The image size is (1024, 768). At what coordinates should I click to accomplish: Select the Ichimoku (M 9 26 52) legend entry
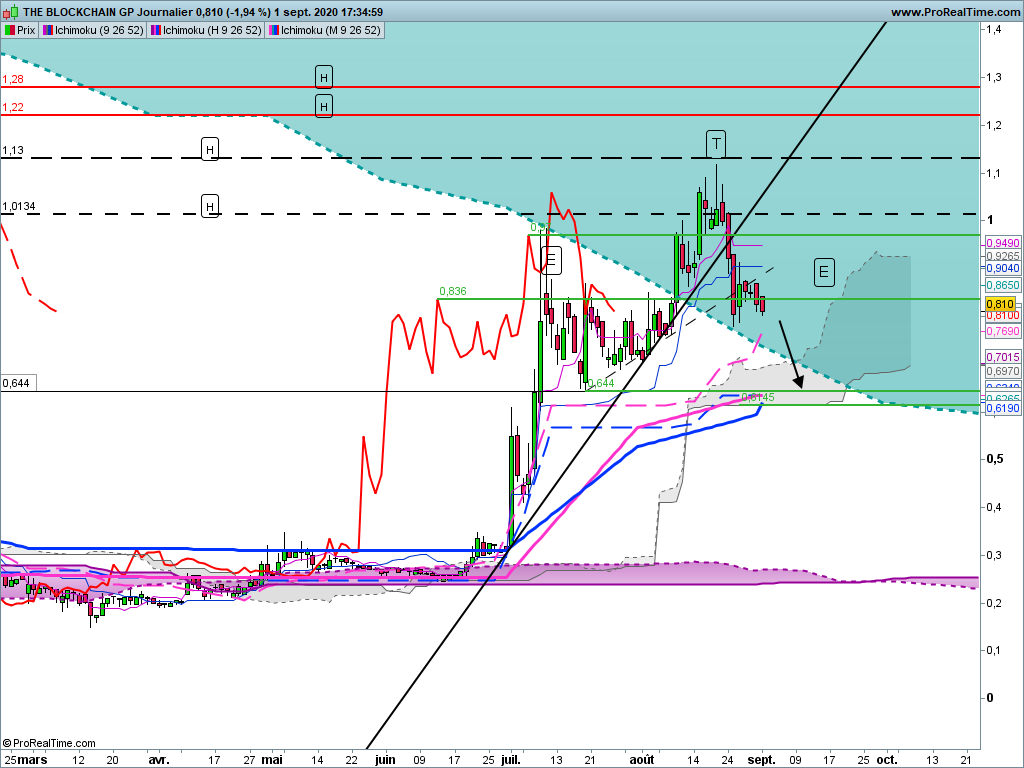(325, 30)
